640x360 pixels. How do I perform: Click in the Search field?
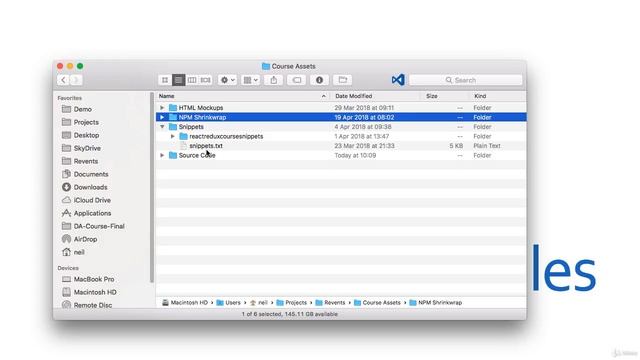coord(466,80)
